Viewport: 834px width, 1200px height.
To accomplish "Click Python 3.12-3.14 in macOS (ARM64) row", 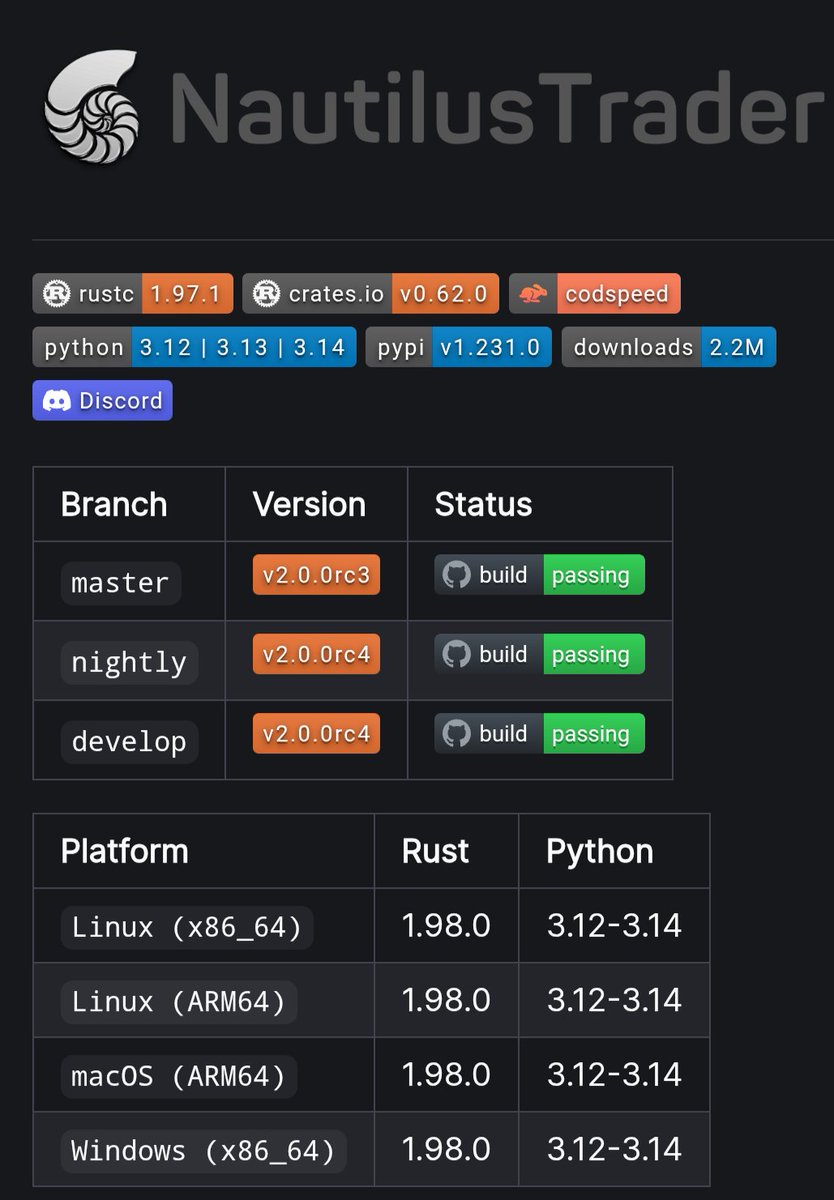I will click(x=614, y=1075).
